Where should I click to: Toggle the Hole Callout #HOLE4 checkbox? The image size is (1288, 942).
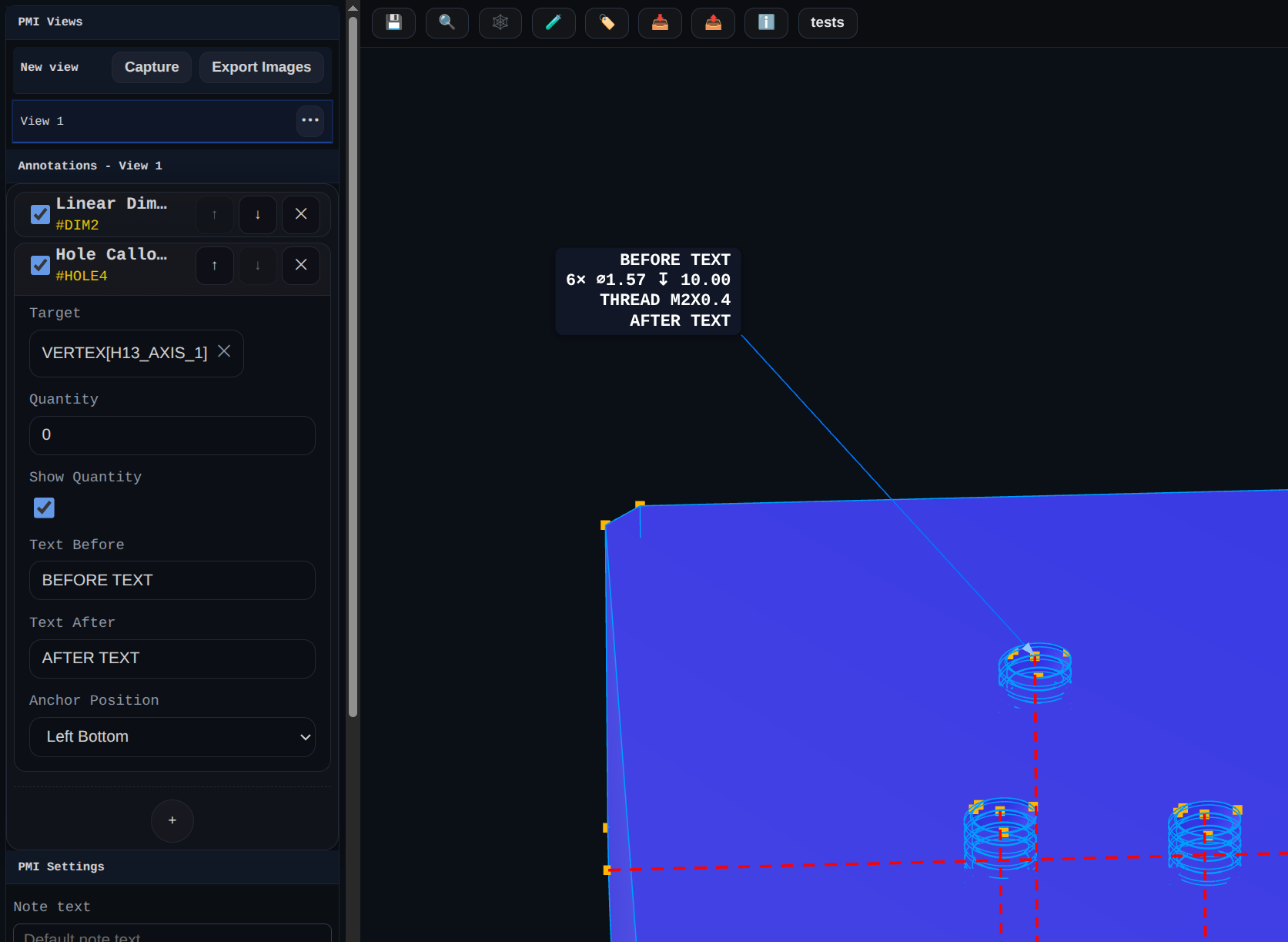[x=40, y=265]
